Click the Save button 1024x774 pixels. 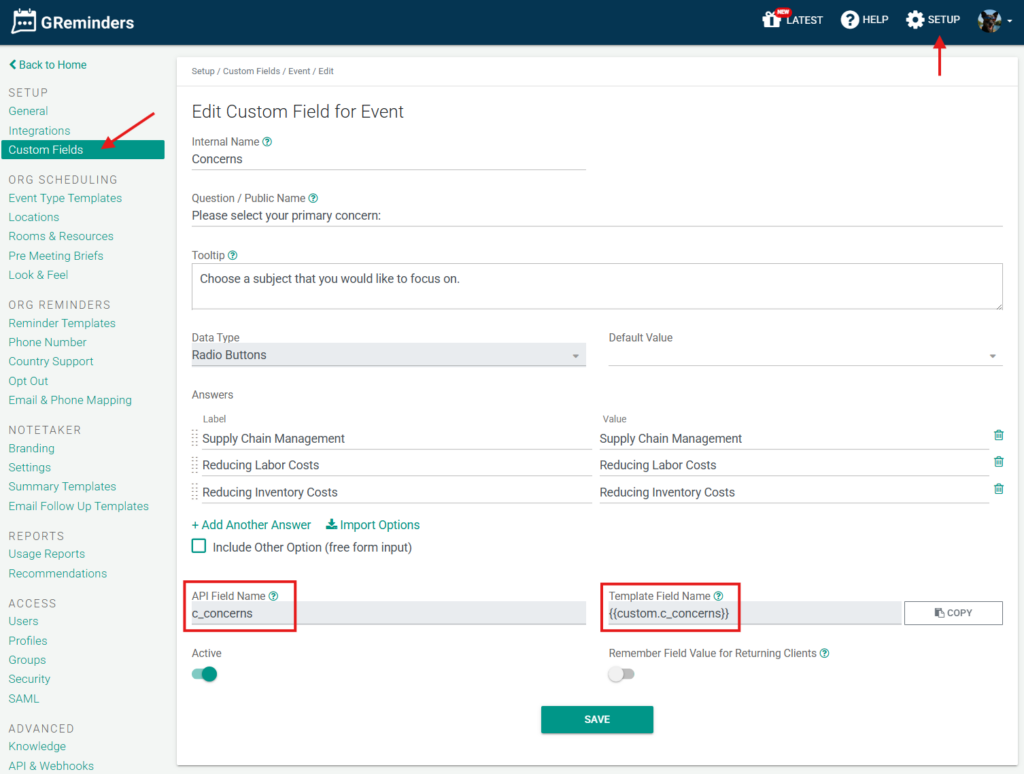(x=597, y=719)
